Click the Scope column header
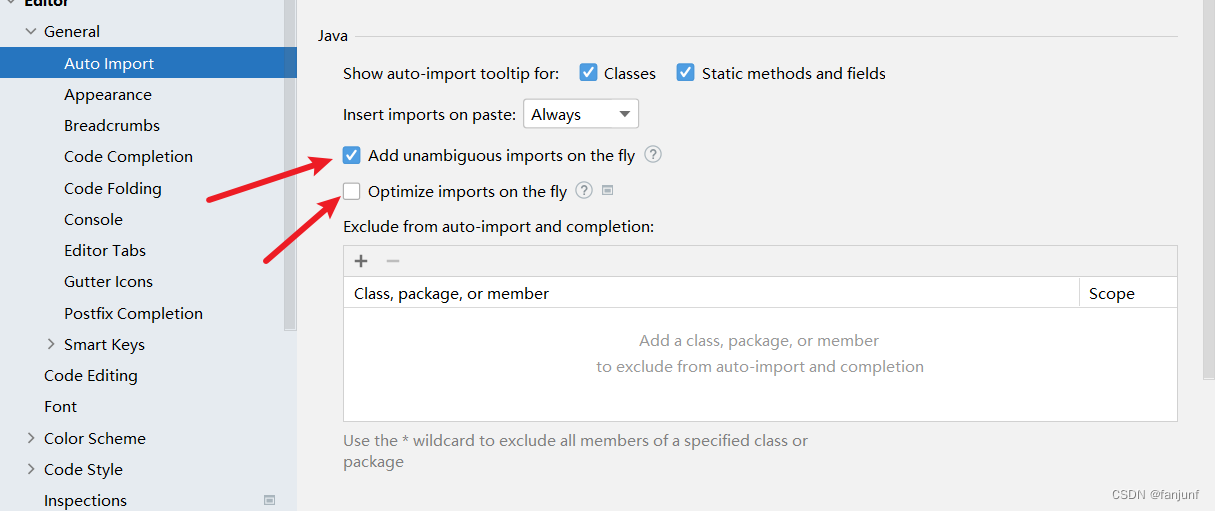The width and height of the screenshot is (1215, 511). pos(1111,293)
